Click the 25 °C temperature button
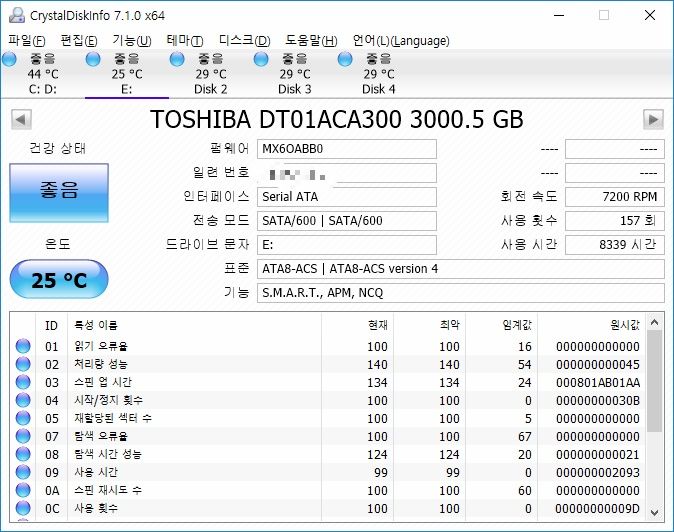 (59, 279)
